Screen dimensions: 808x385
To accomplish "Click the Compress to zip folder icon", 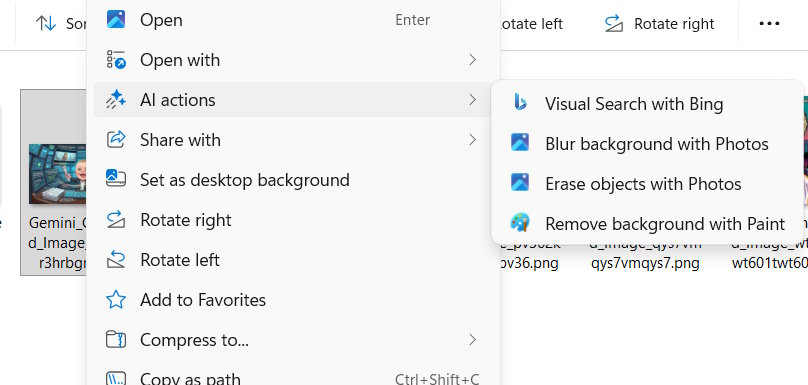I will pos(116,340).
